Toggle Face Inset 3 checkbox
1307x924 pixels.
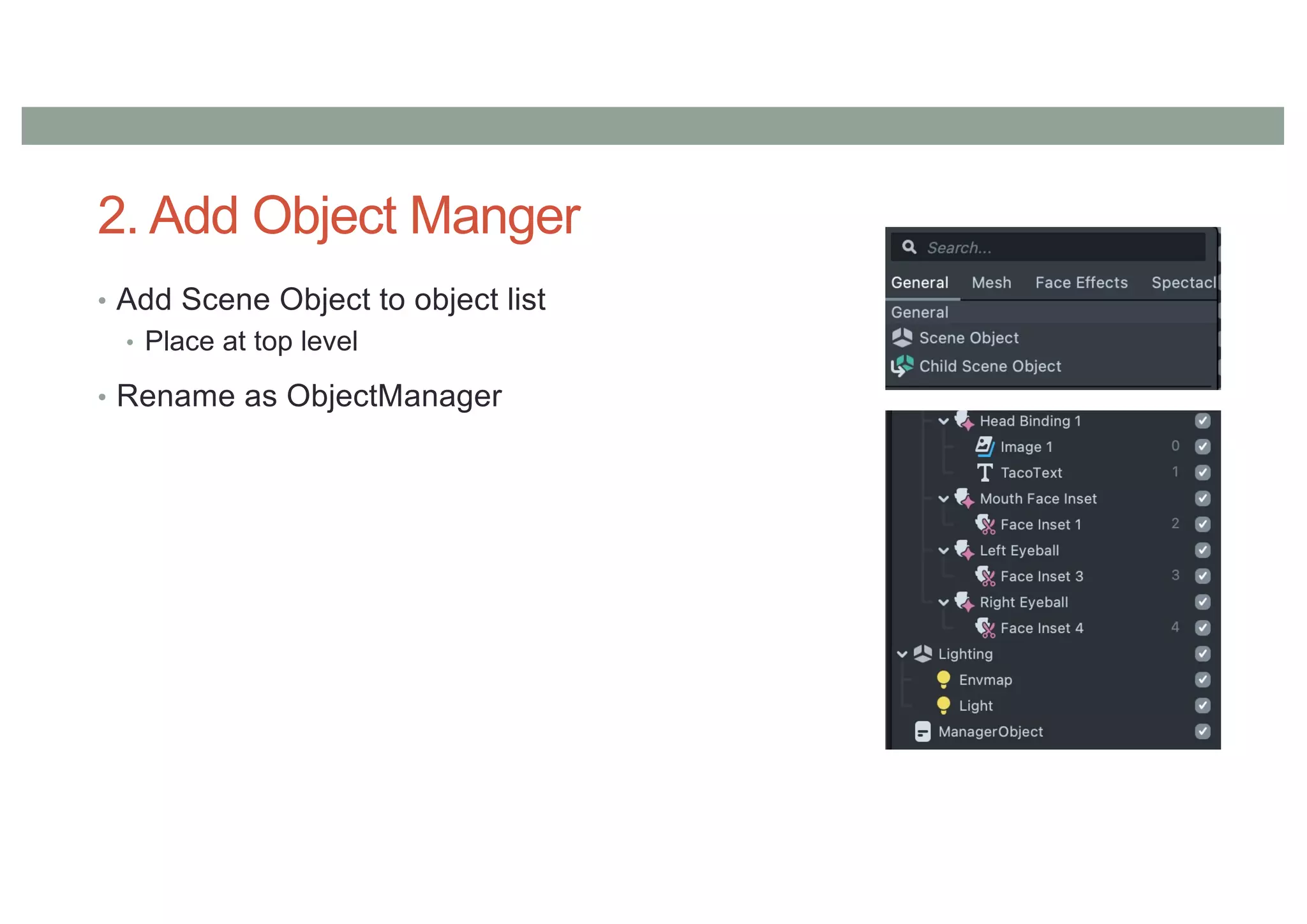click(1202, 576)
